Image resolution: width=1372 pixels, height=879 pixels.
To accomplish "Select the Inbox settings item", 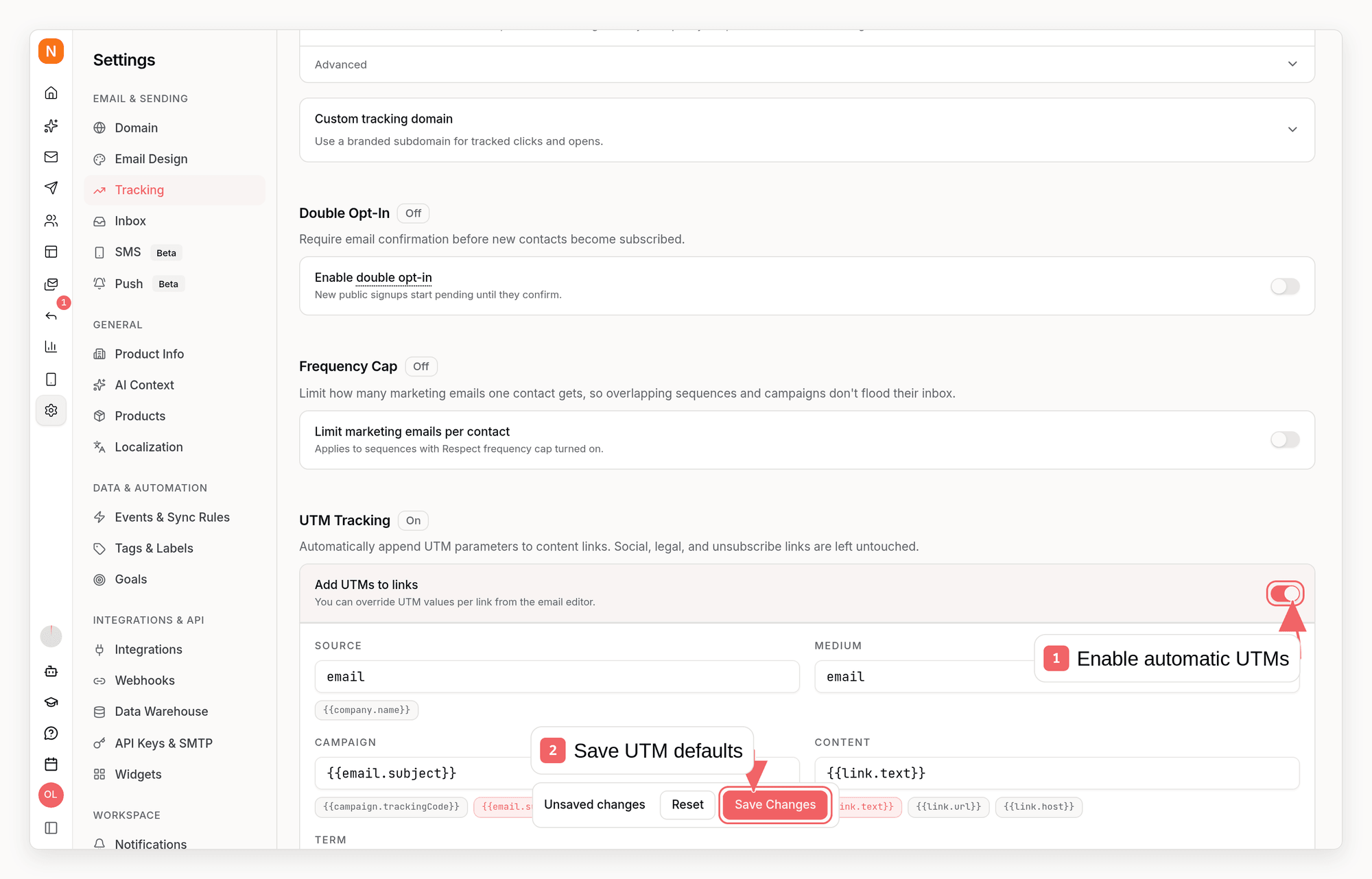I will (x=175, y=221).
